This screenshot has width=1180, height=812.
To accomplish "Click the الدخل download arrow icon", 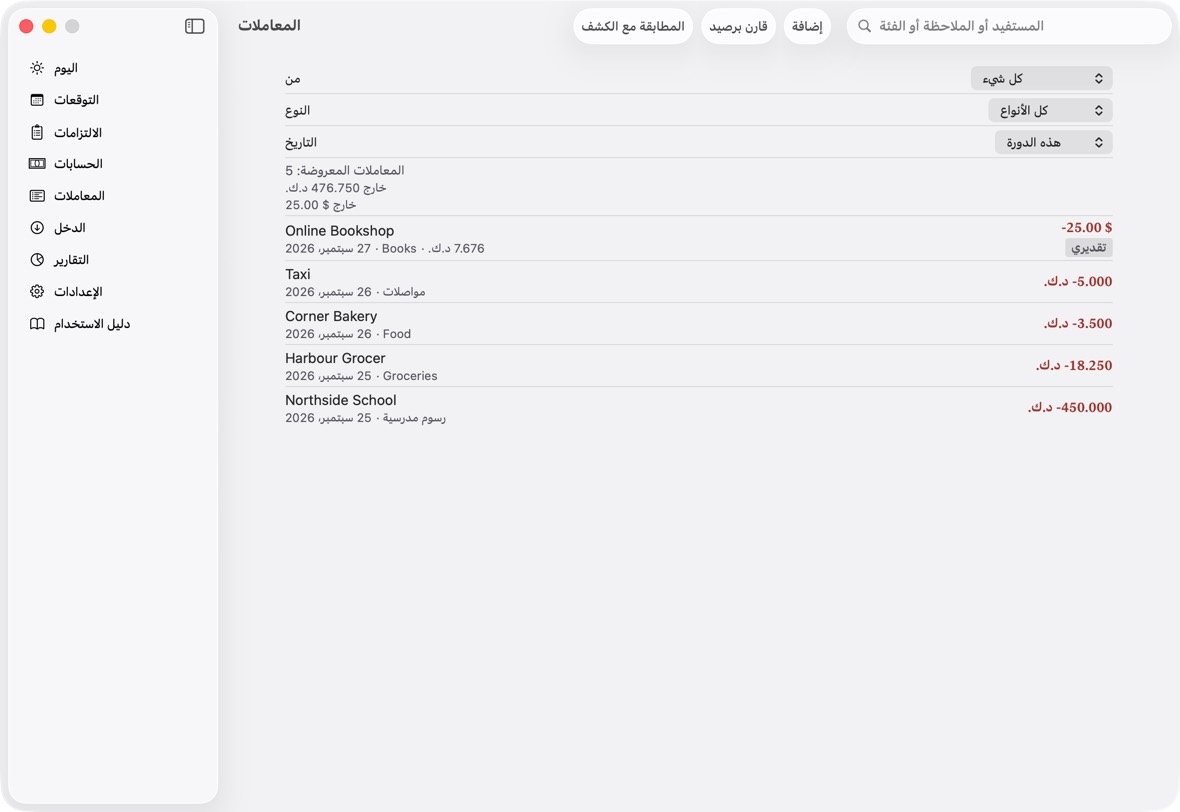I will click(37, 227).
